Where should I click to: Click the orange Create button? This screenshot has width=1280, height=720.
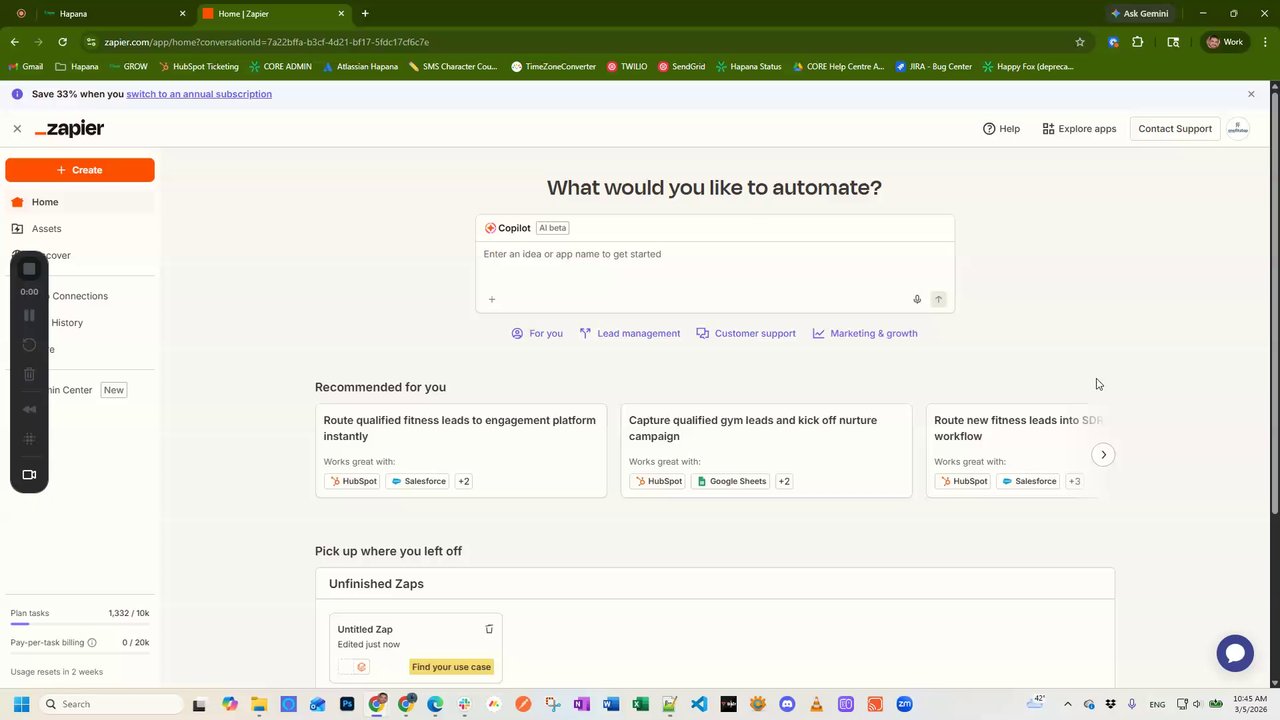[x=80, y=170]
